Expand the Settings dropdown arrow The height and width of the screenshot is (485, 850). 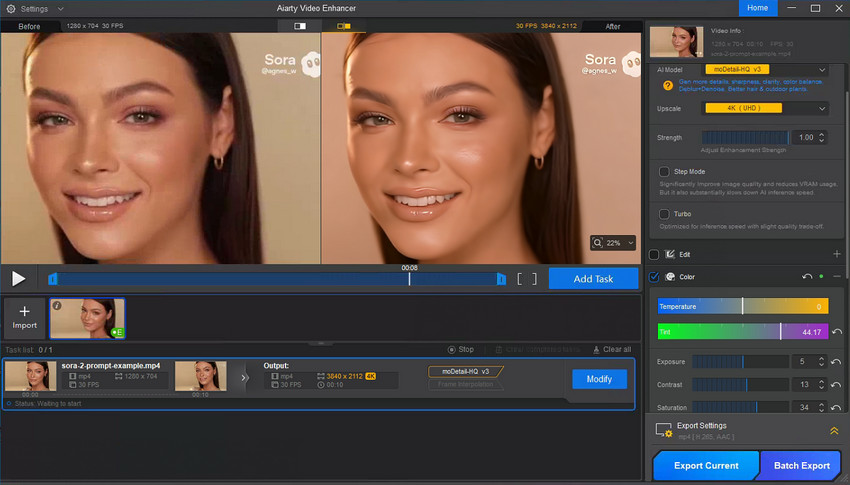60,9
